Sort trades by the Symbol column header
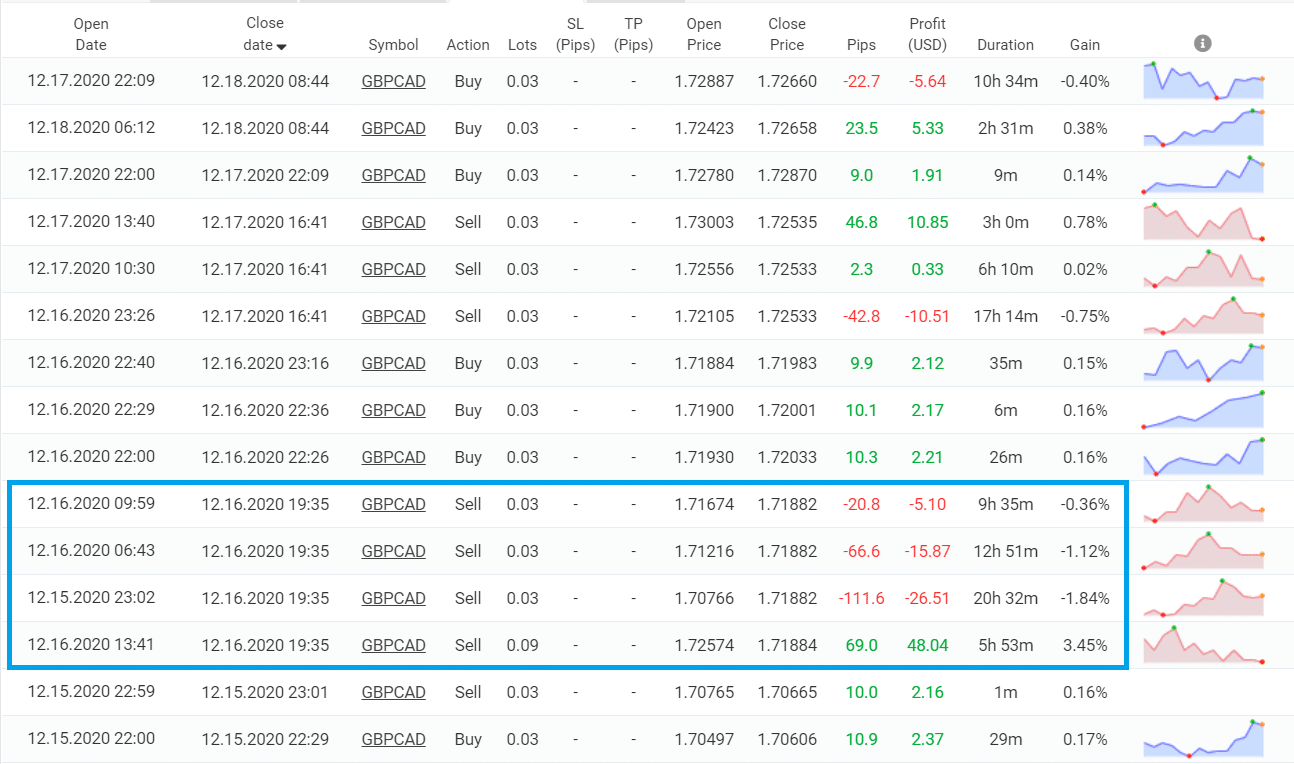Viewport: 1294px width, 764px height. click(x=393, y=45)
